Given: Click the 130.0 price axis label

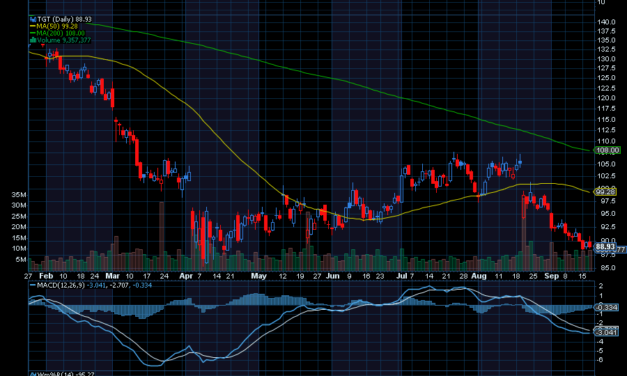Looking at the screenshot, I should (607, 59).
